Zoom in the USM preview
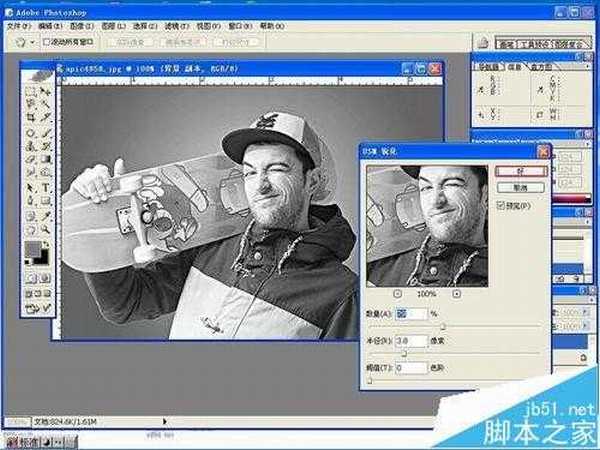This screenshot has height=450, width=600. click(457, 294)
